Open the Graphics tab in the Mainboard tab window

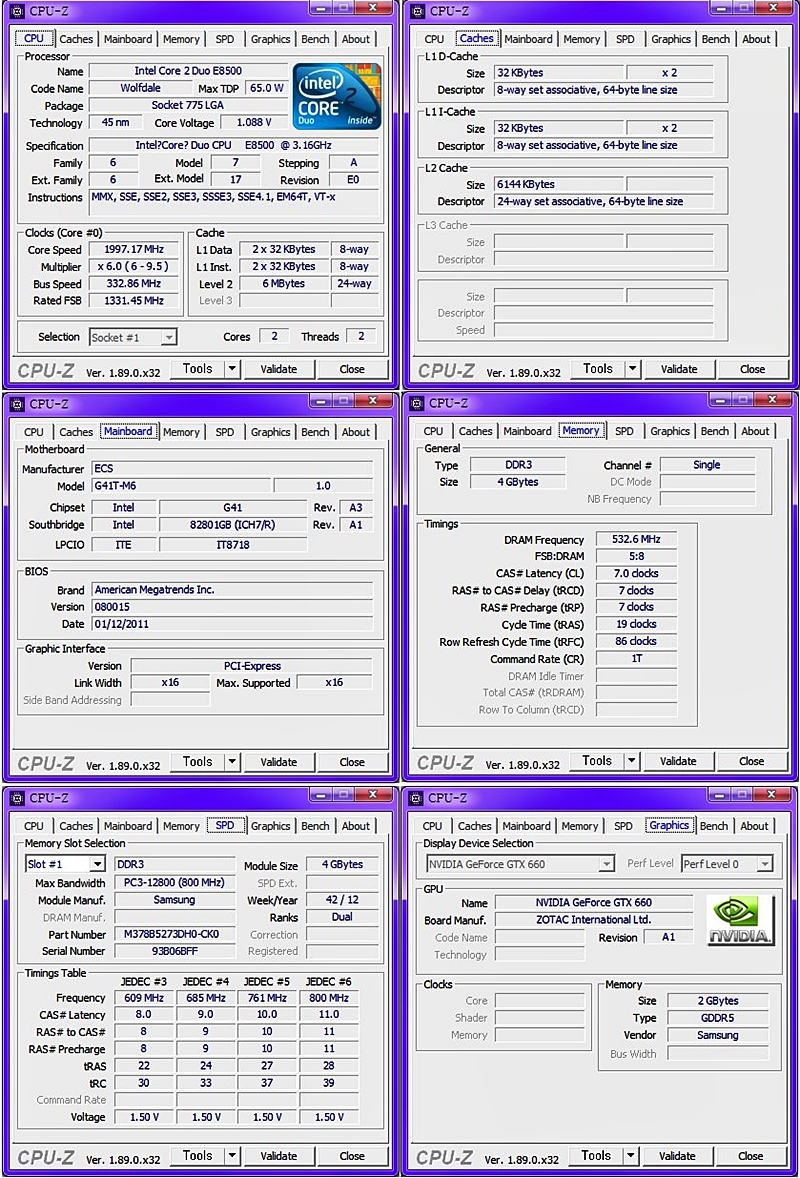click(x=270, y=432)
